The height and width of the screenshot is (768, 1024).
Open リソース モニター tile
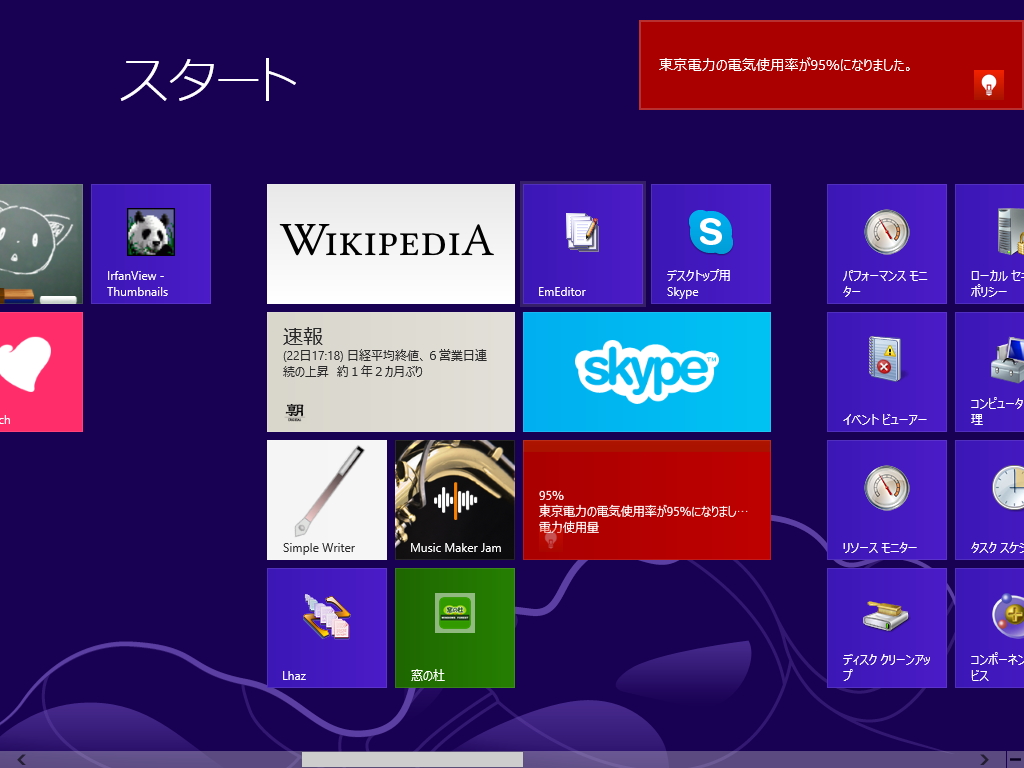tap(887, 500)
